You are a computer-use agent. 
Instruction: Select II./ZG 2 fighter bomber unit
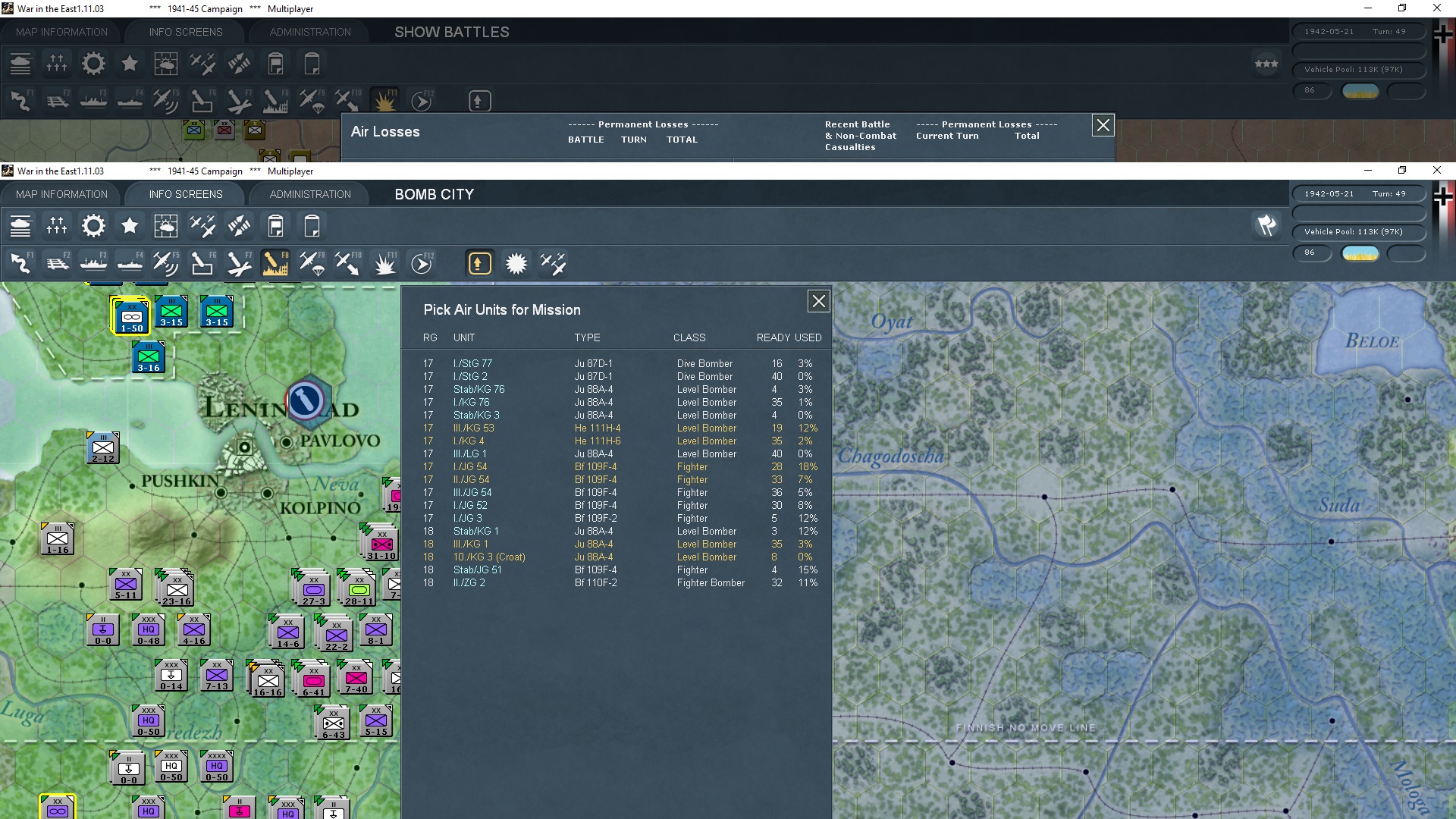coord(469,582)
